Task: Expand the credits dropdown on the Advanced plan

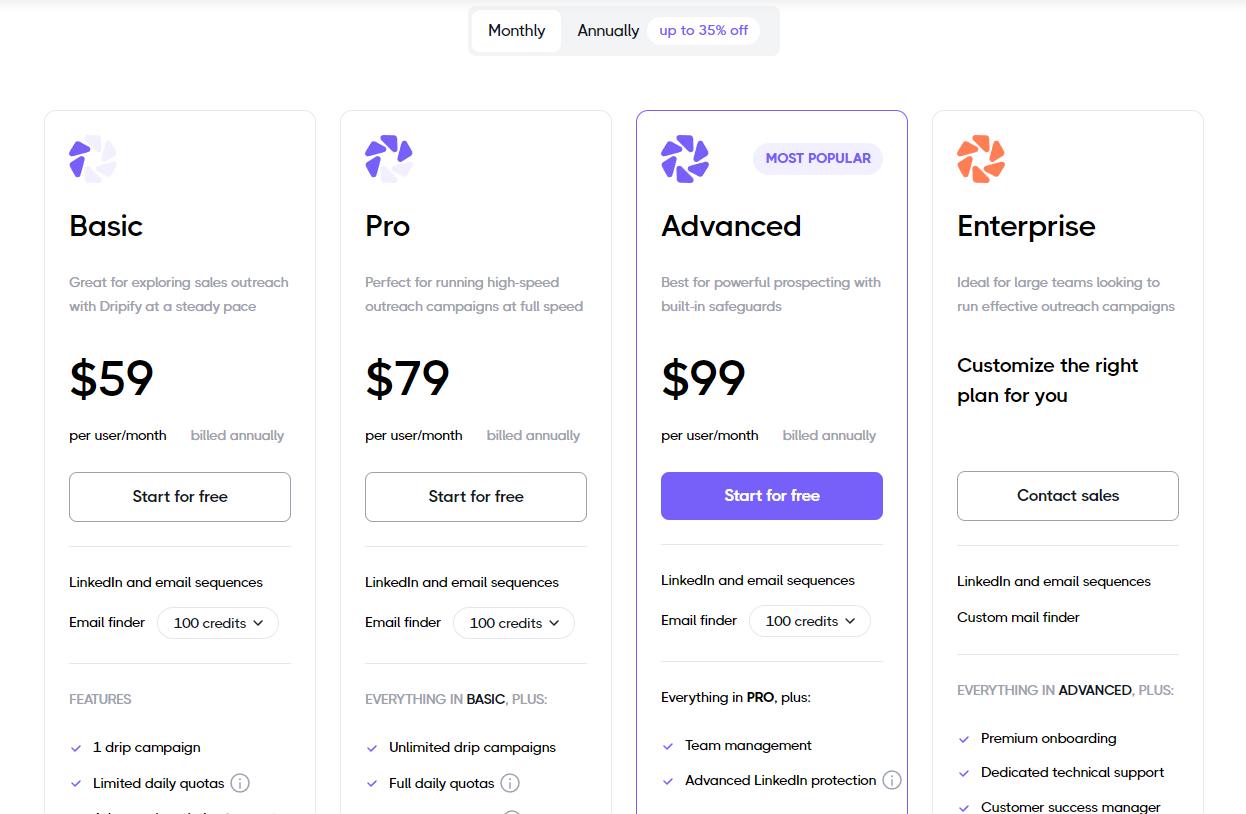Action: click(x=810, y=620)
